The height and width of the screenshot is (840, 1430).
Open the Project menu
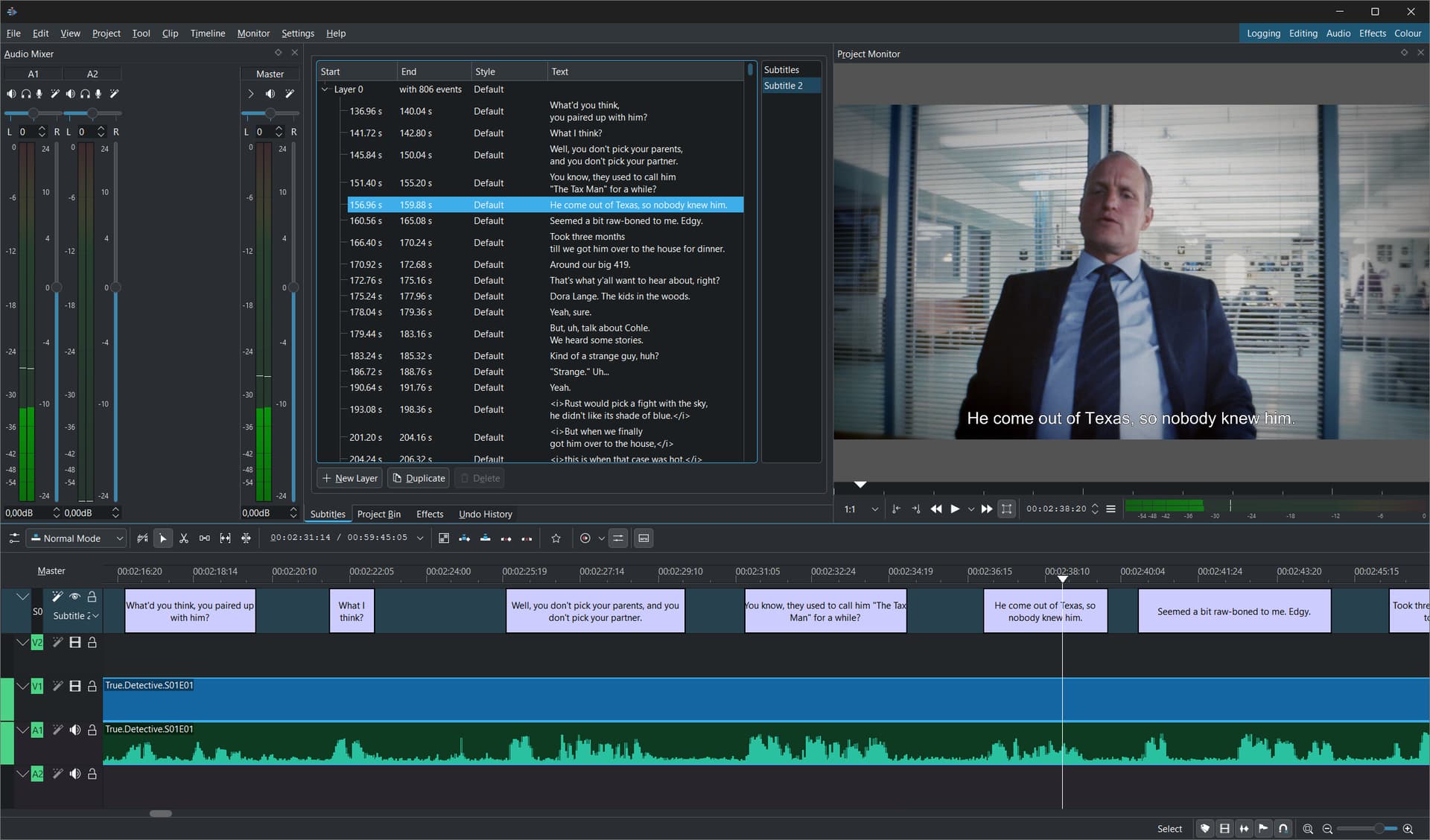click(106, 34)
